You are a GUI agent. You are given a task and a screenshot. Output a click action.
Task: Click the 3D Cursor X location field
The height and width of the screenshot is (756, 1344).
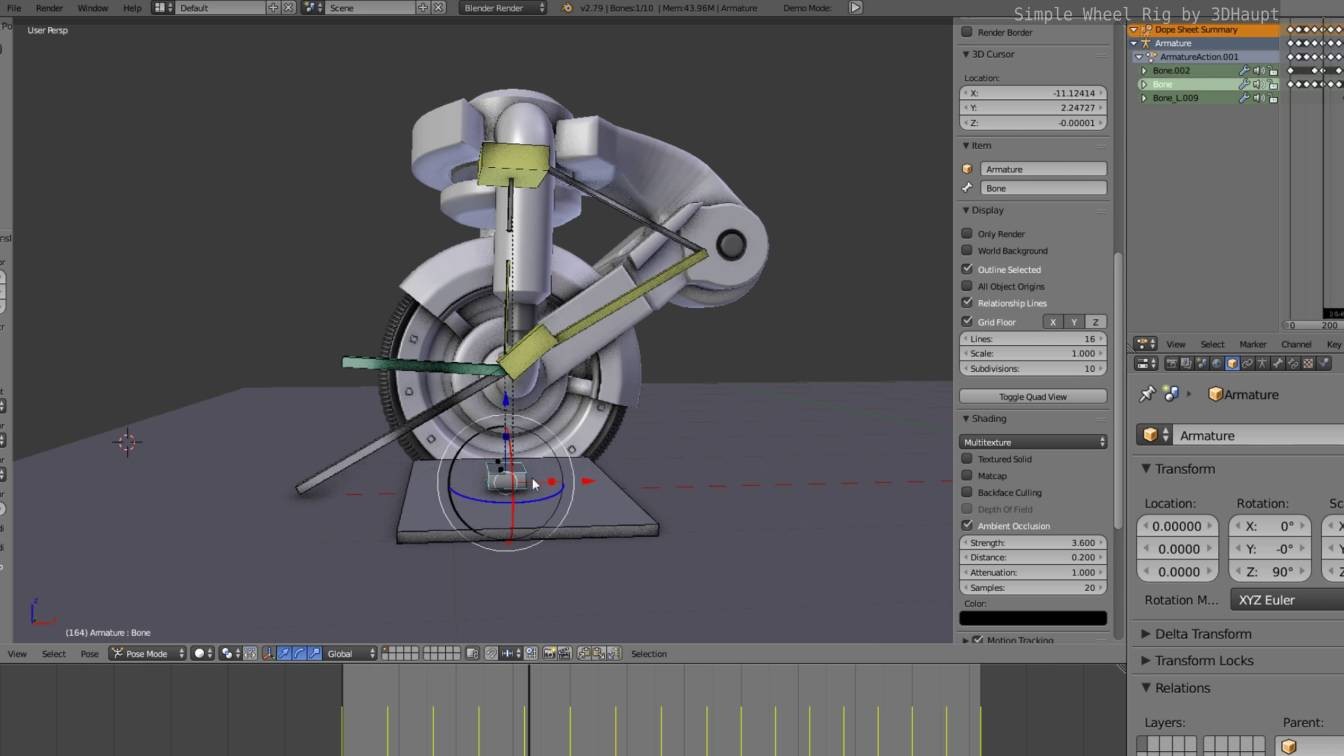click(1032, 92)
